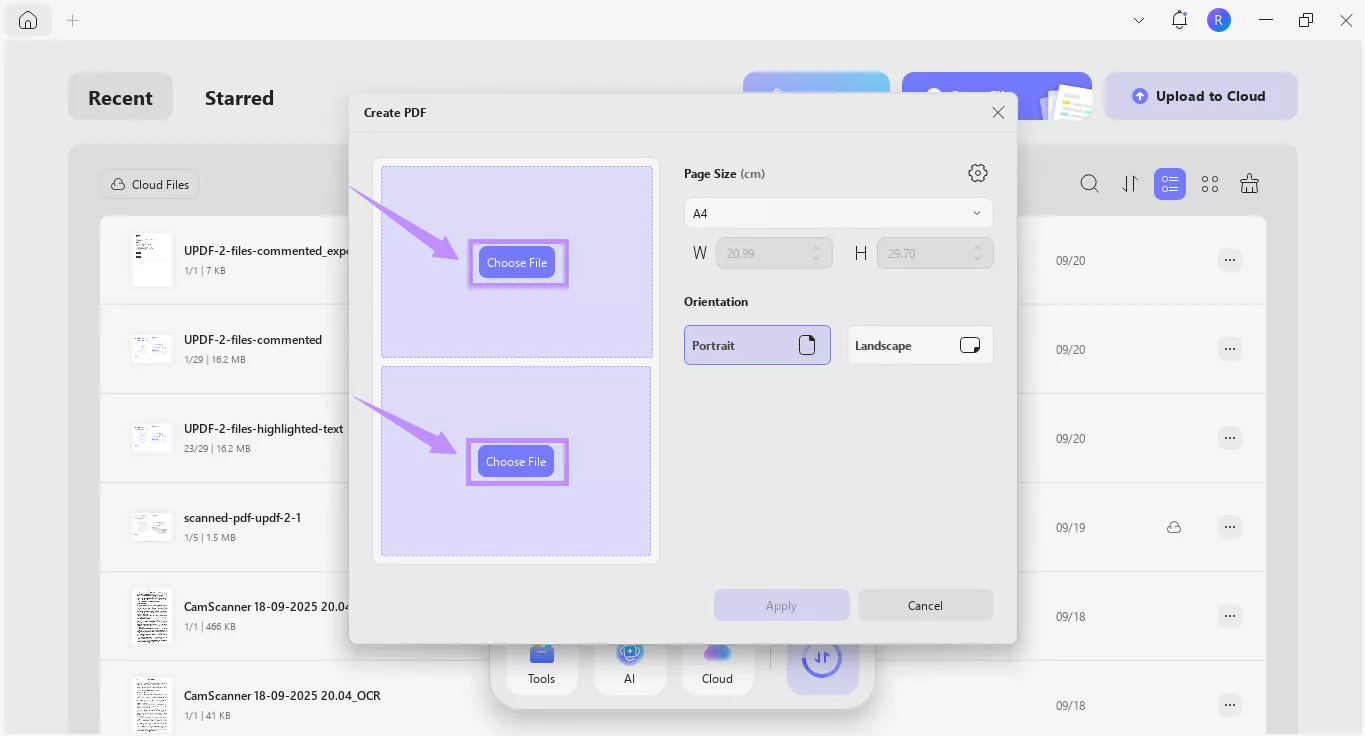
Task: Open the A4 page size dropdown
Action: click(837, 213)
